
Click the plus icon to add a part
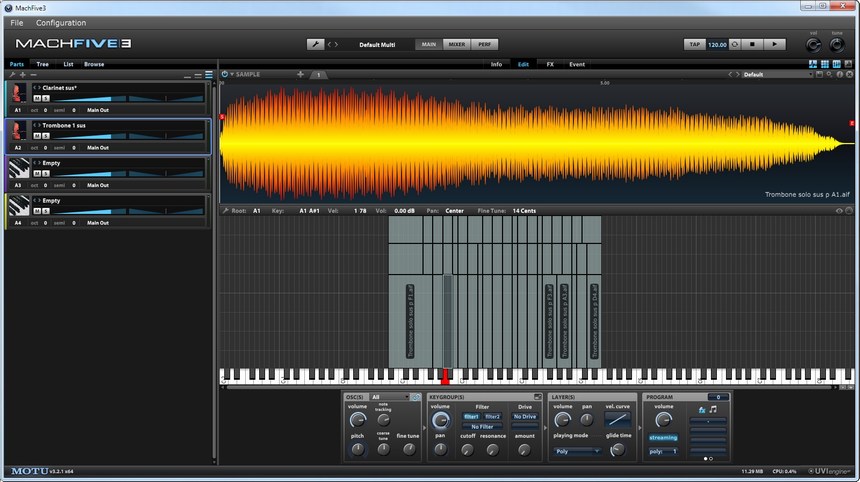(x=22, y=75)
